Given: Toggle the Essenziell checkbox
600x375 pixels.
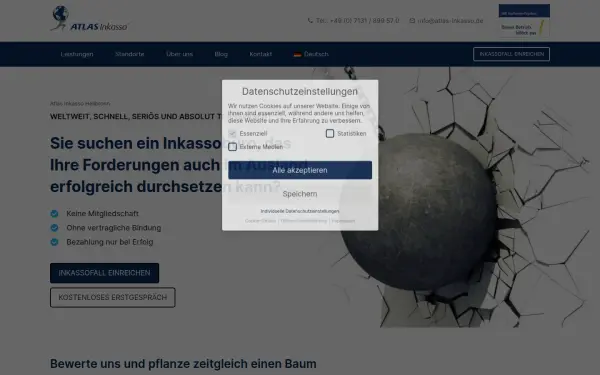Looking at the screenshot, I should coord(232,134).
